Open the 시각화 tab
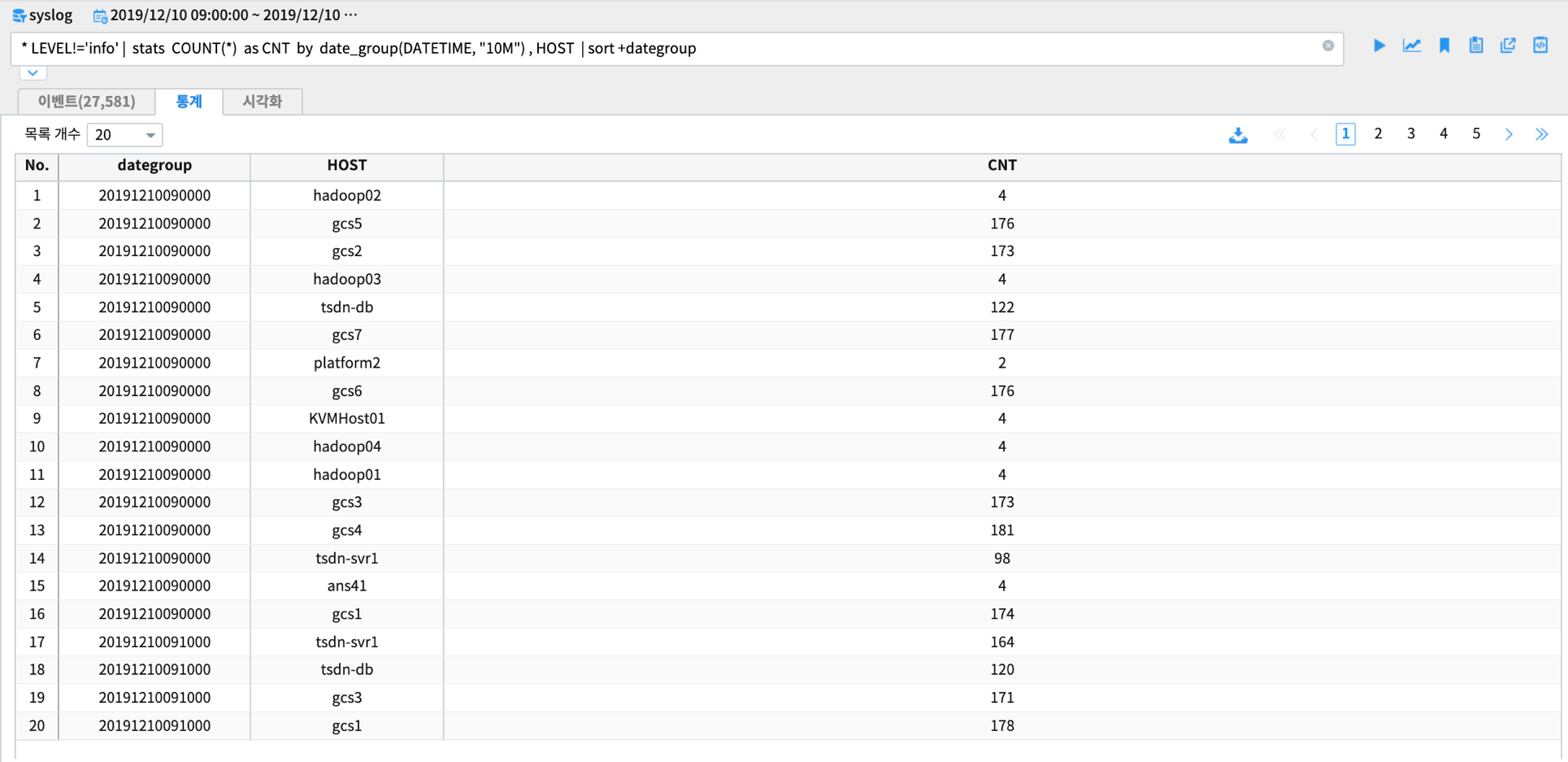Screen dimensions: 1568x762 tap(262, 101)
